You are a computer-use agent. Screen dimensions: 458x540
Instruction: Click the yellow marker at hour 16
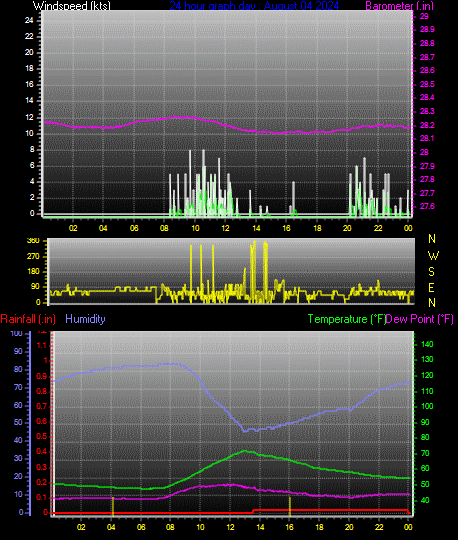click(290, 506)
